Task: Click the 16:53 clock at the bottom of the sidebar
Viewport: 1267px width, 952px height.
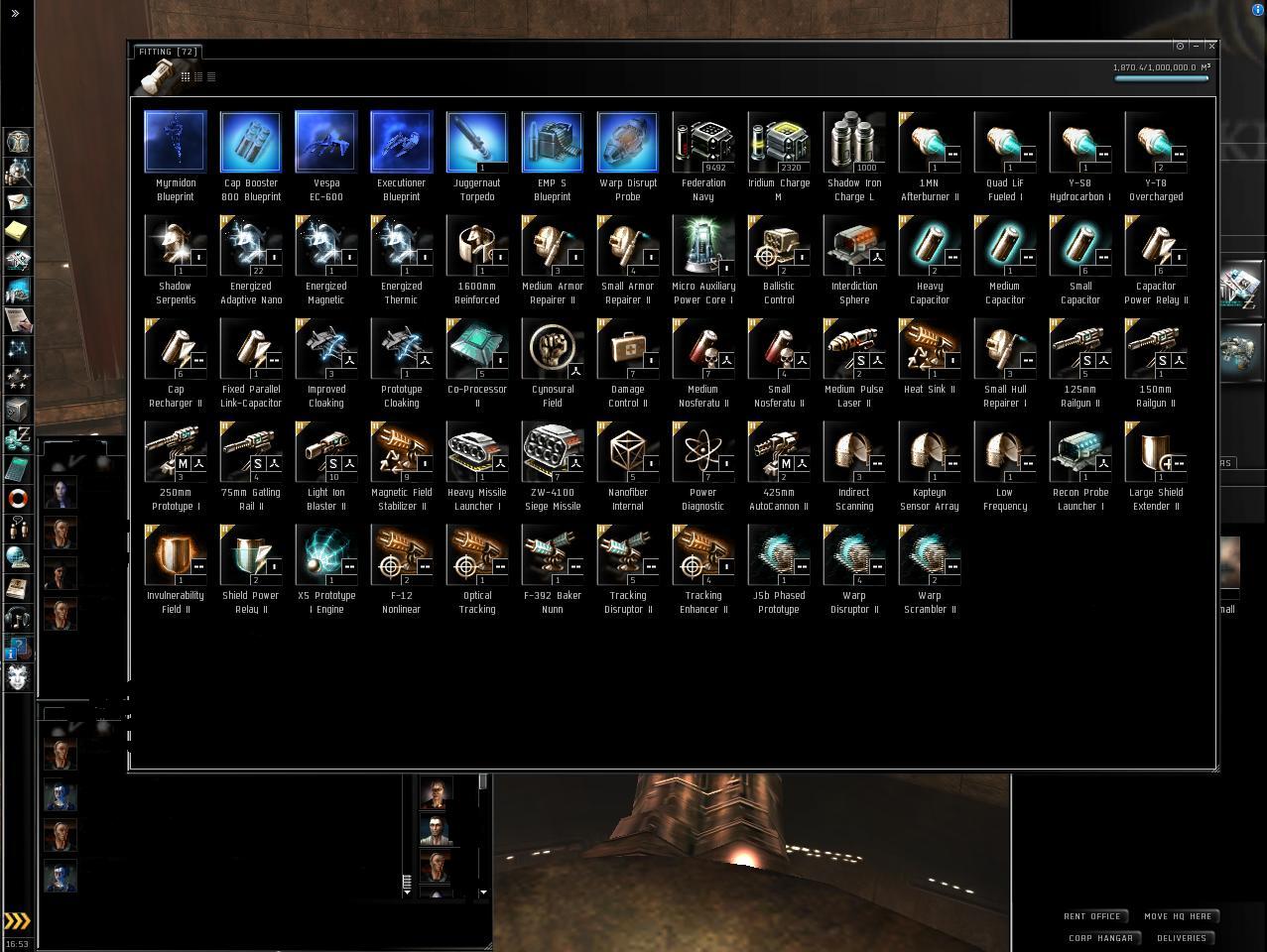Action: coord(17,944)
